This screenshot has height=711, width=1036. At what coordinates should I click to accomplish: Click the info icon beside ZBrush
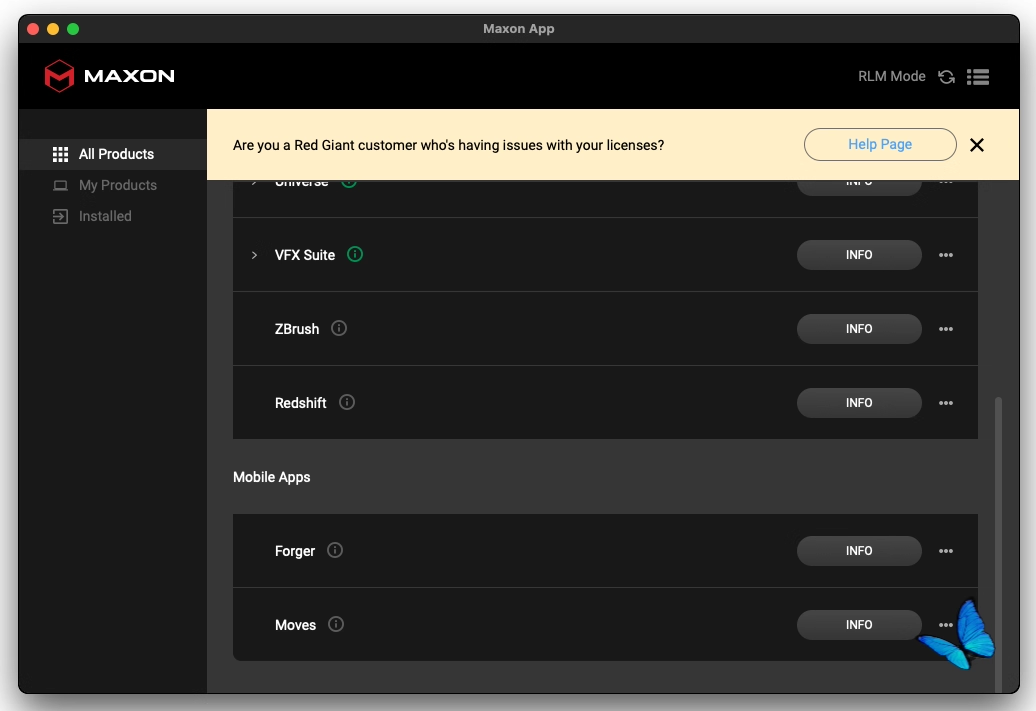pyautogui.click(x=339, y=328)
